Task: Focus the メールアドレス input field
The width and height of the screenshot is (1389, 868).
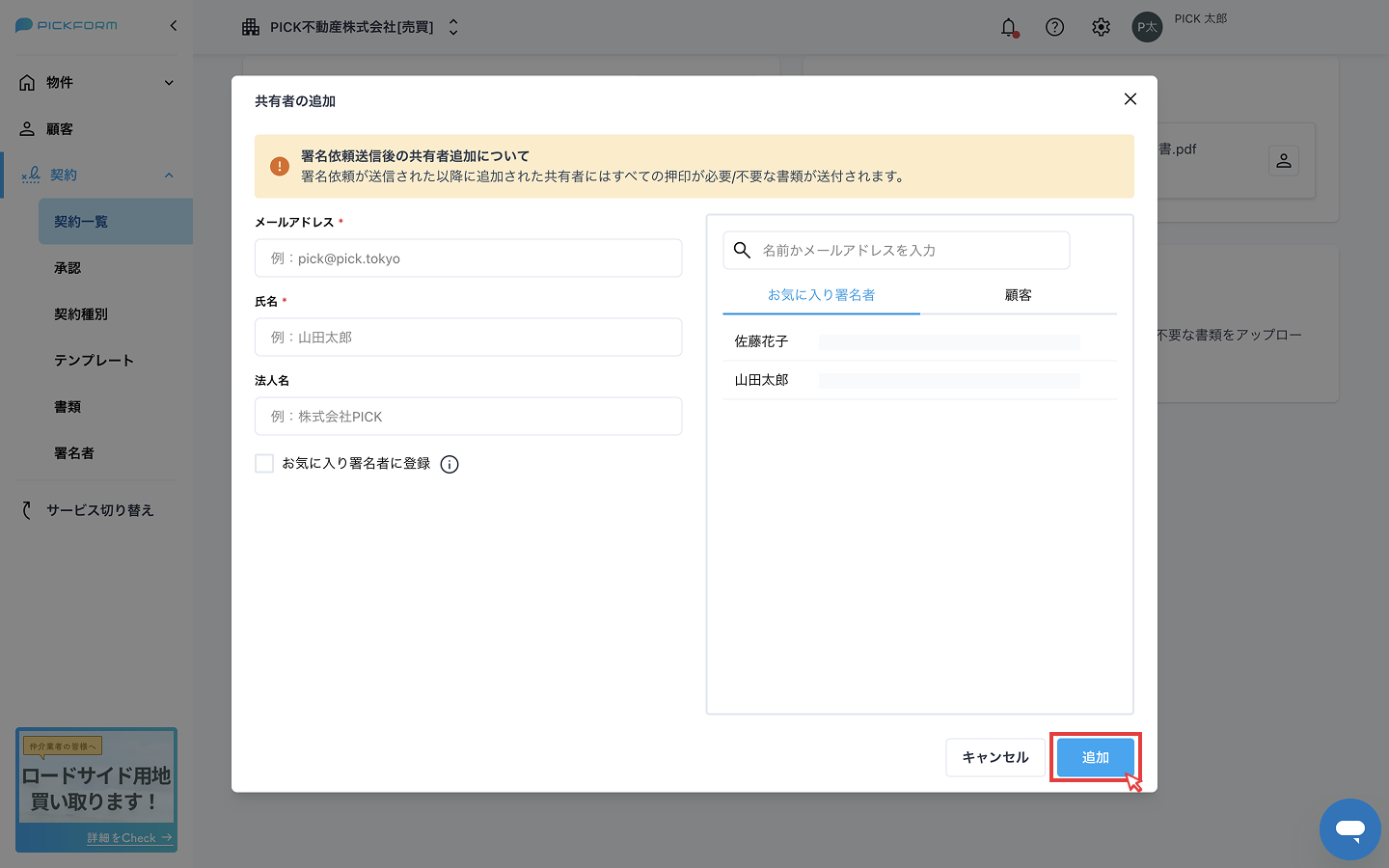Action: coord(468,258)
